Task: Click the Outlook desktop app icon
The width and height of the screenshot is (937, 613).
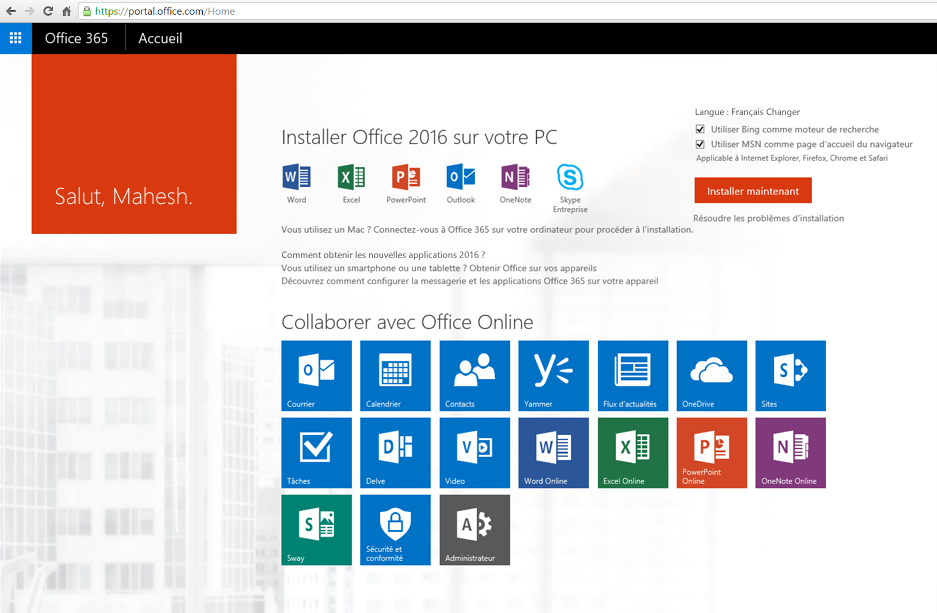Action: pos(461,177)
